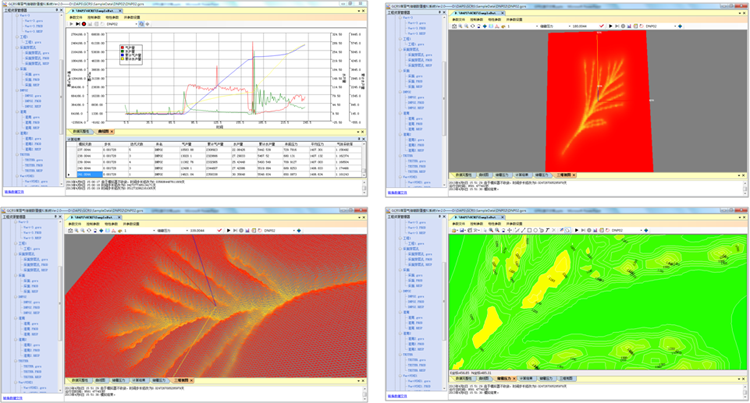Click rotate view icon in red 3D pressure window
The height and width of the screenshot is (403, 750).
(473, 26)
